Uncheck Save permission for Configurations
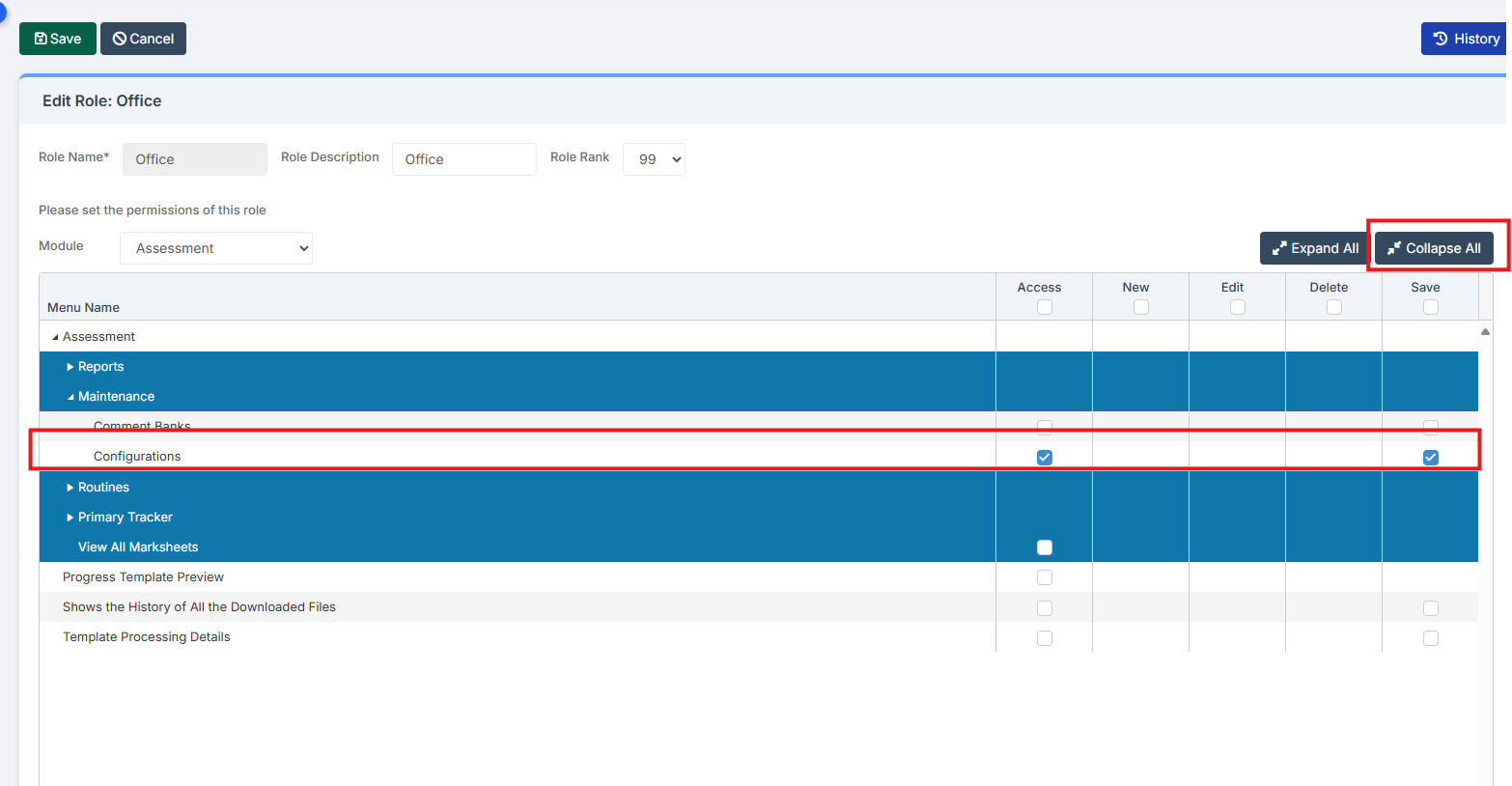This screenshot has width=1512, height=786. (x=1430, y=458)
